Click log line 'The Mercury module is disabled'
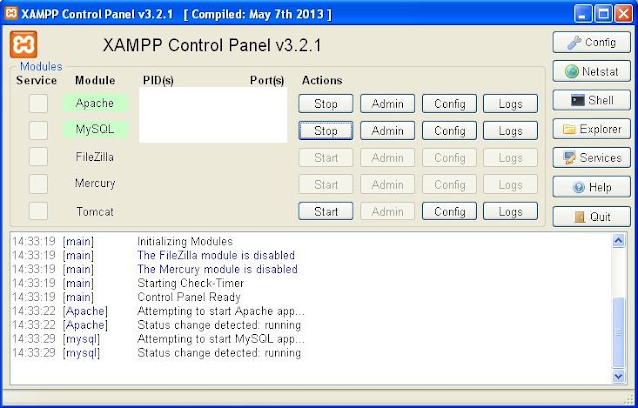The image size is (638, 408). coord(217,269)
